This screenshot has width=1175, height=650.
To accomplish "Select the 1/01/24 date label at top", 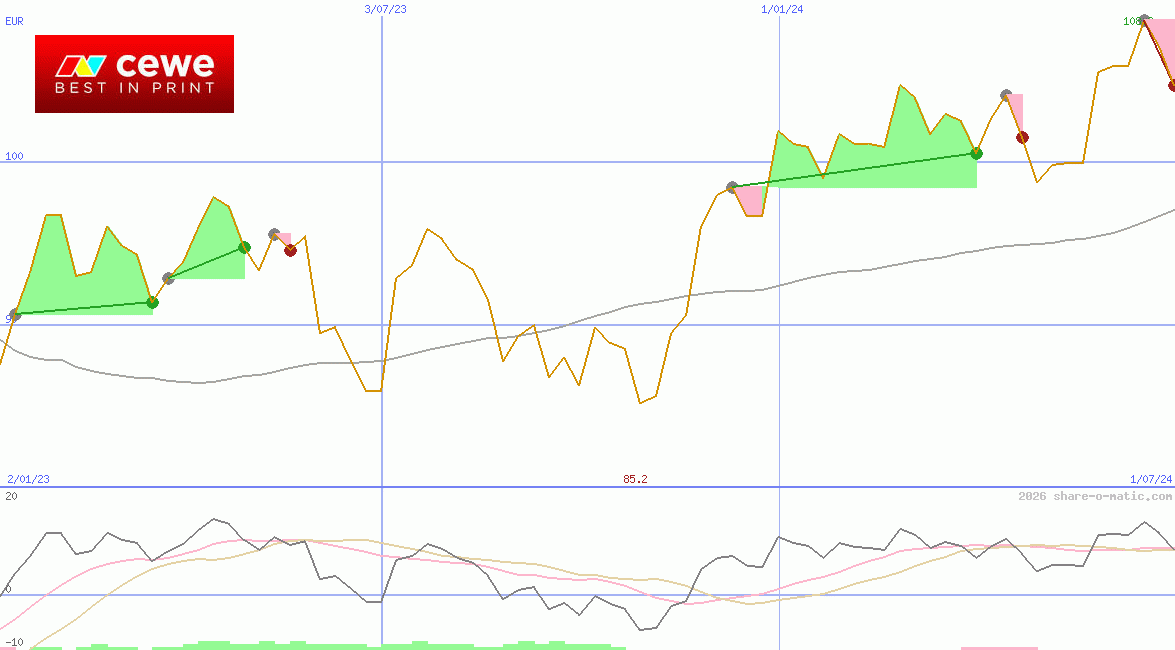I will [x=782, y=9].
